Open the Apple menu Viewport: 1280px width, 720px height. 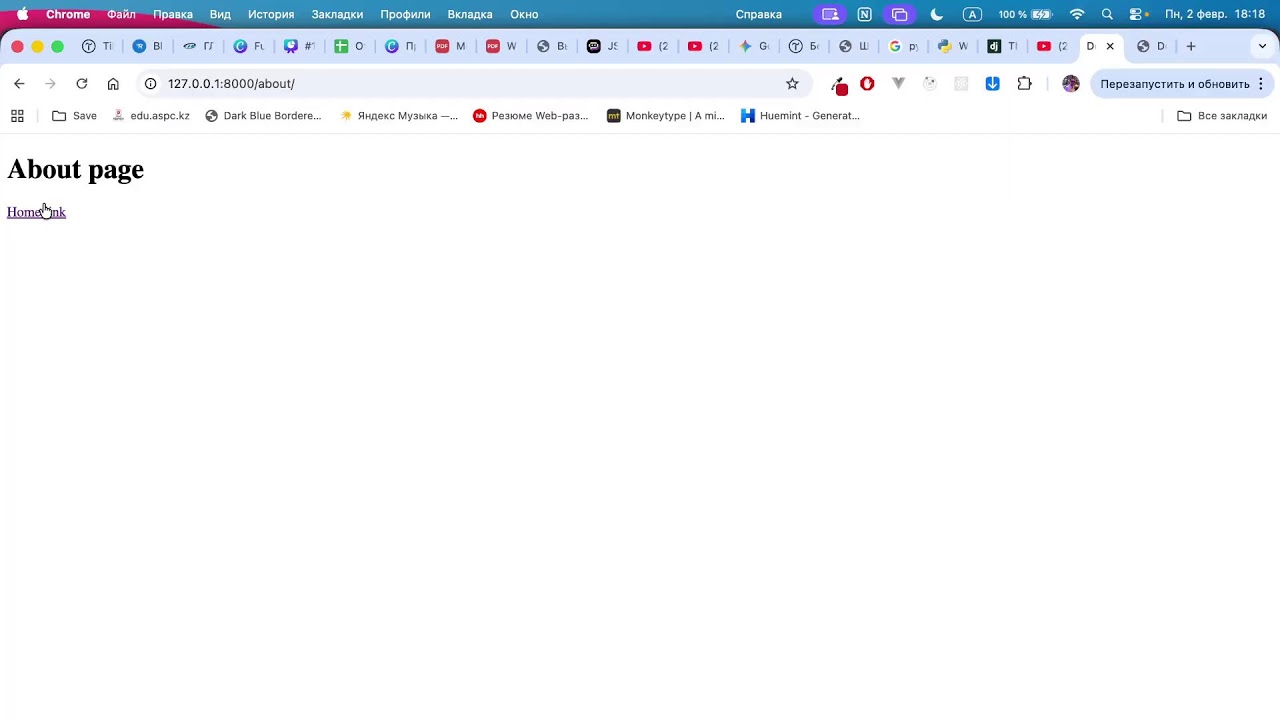click(x=22, y=14)
